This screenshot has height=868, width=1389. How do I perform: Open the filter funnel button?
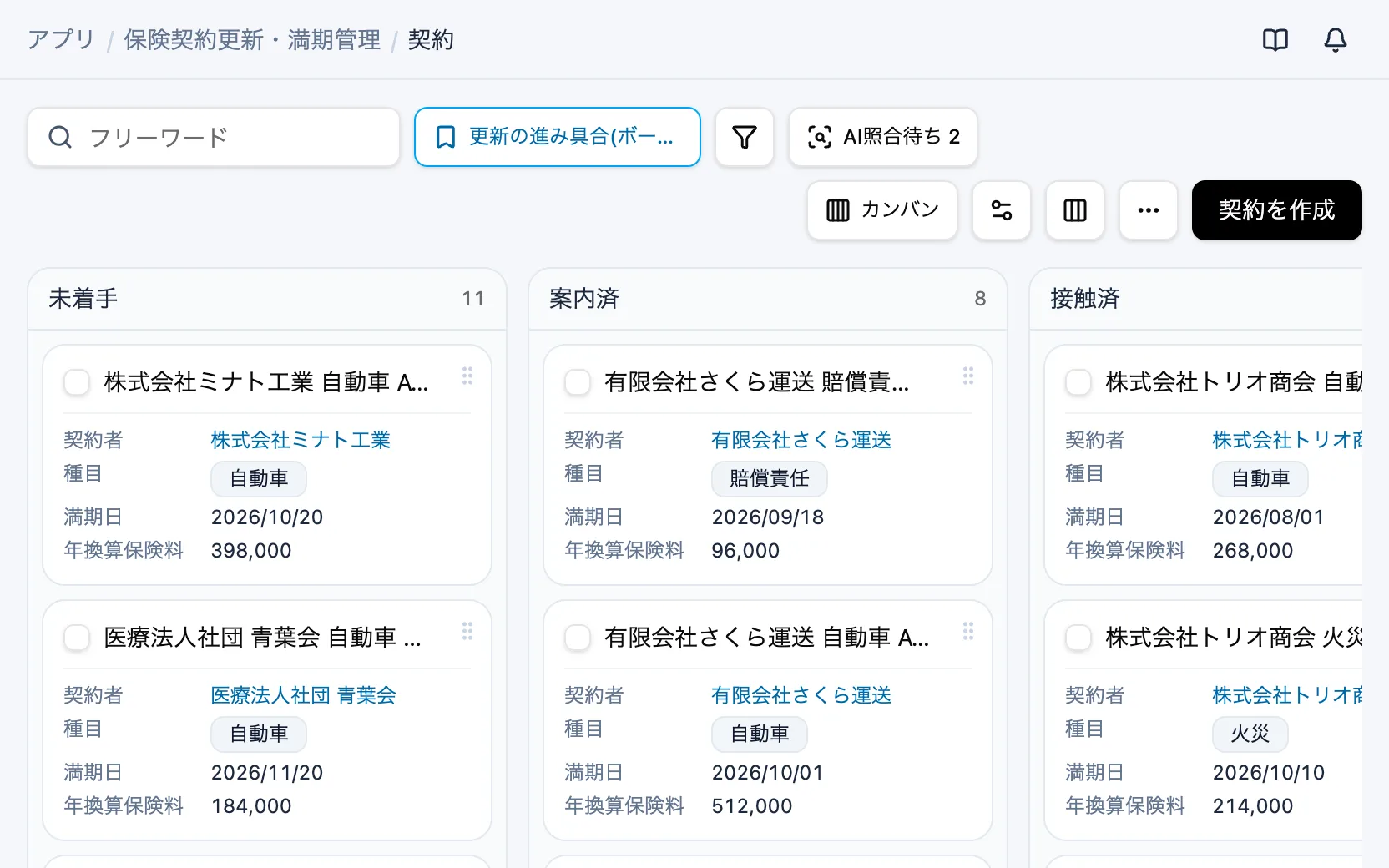point(745,137)
